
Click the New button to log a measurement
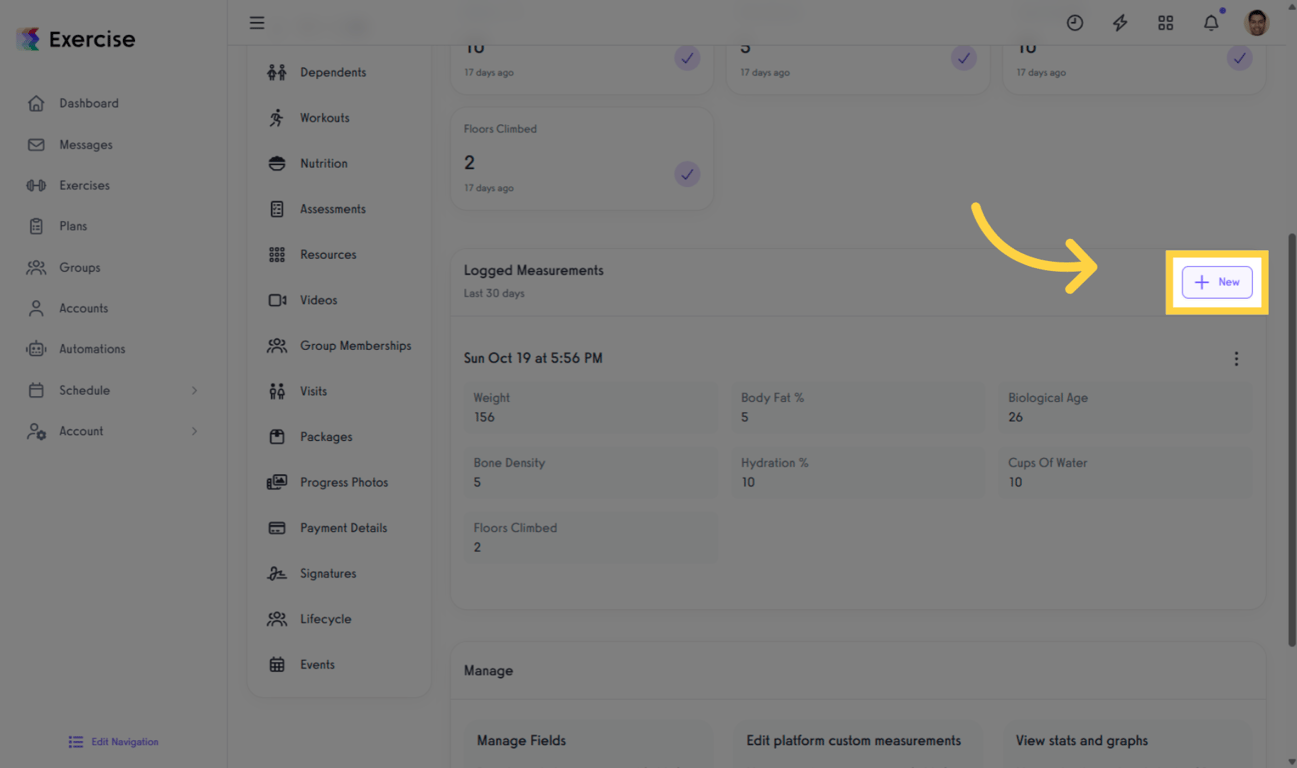pos(1216,282)
